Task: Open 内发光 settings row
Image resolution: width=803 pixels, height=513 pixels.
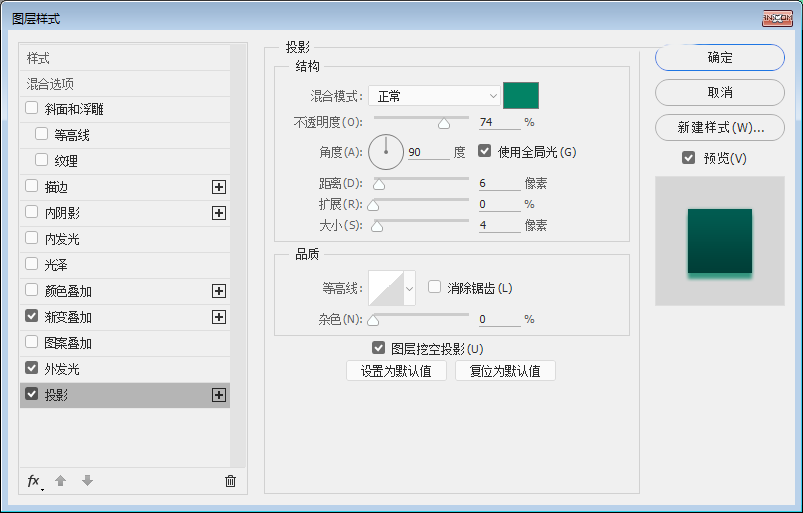Action: click(x=124, y=239)
